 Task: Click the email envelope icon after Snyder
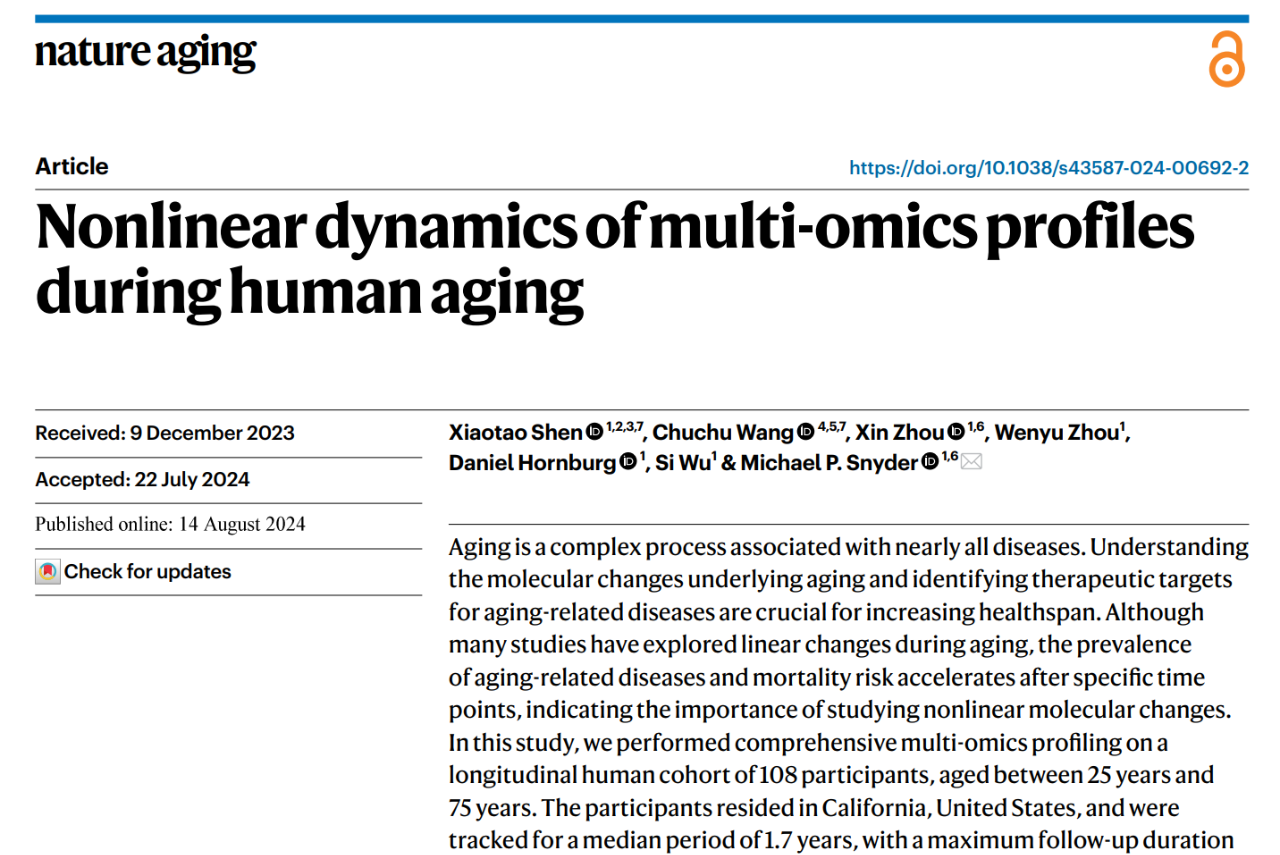[x=971, y=462]
